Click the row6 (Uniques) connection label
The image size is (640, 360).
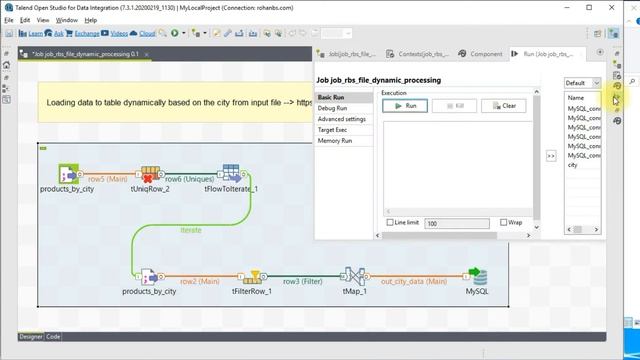tap(189, 179)
